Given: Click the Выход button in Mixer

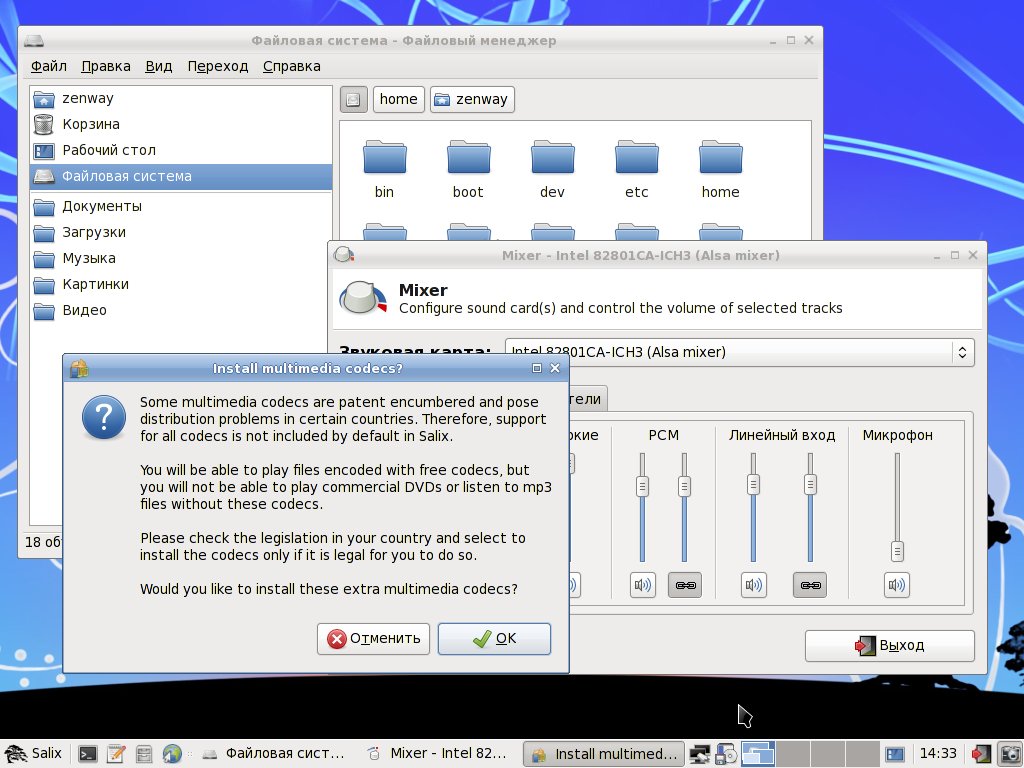Looking at the screenshot, I should (889, 646).
